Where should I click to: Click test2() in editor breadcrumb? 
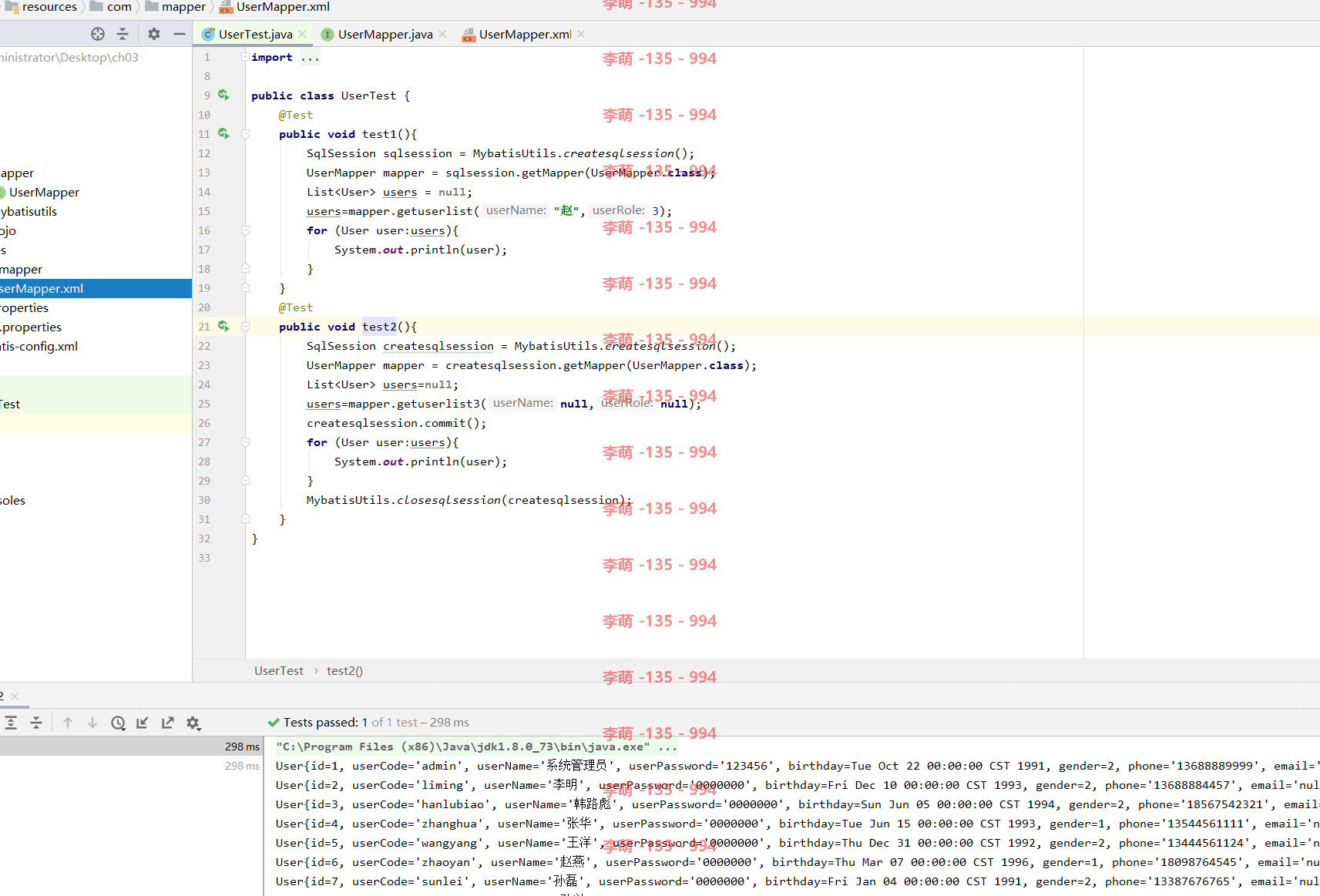[344, 670]
